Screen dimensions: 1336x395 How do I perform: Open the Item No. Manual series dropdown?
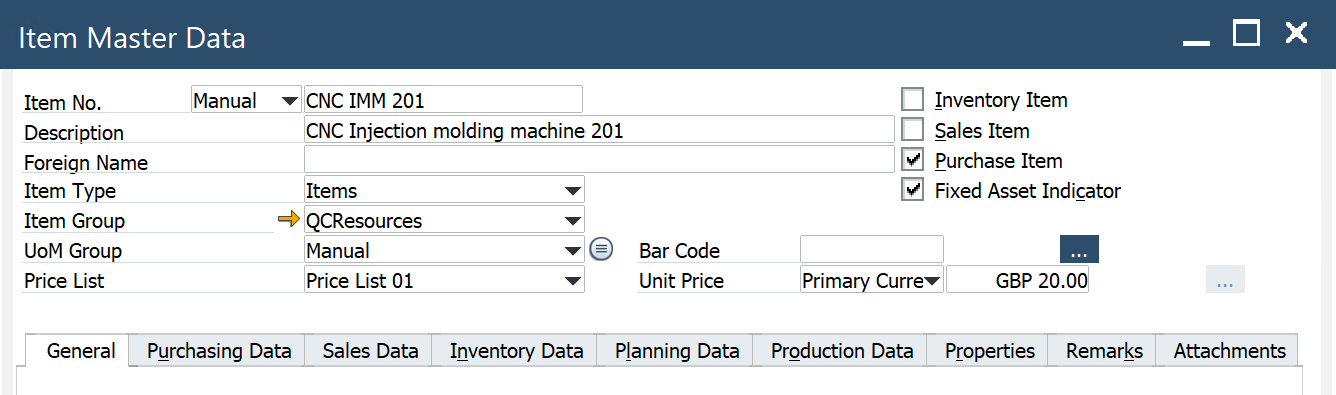click(246, 100)
